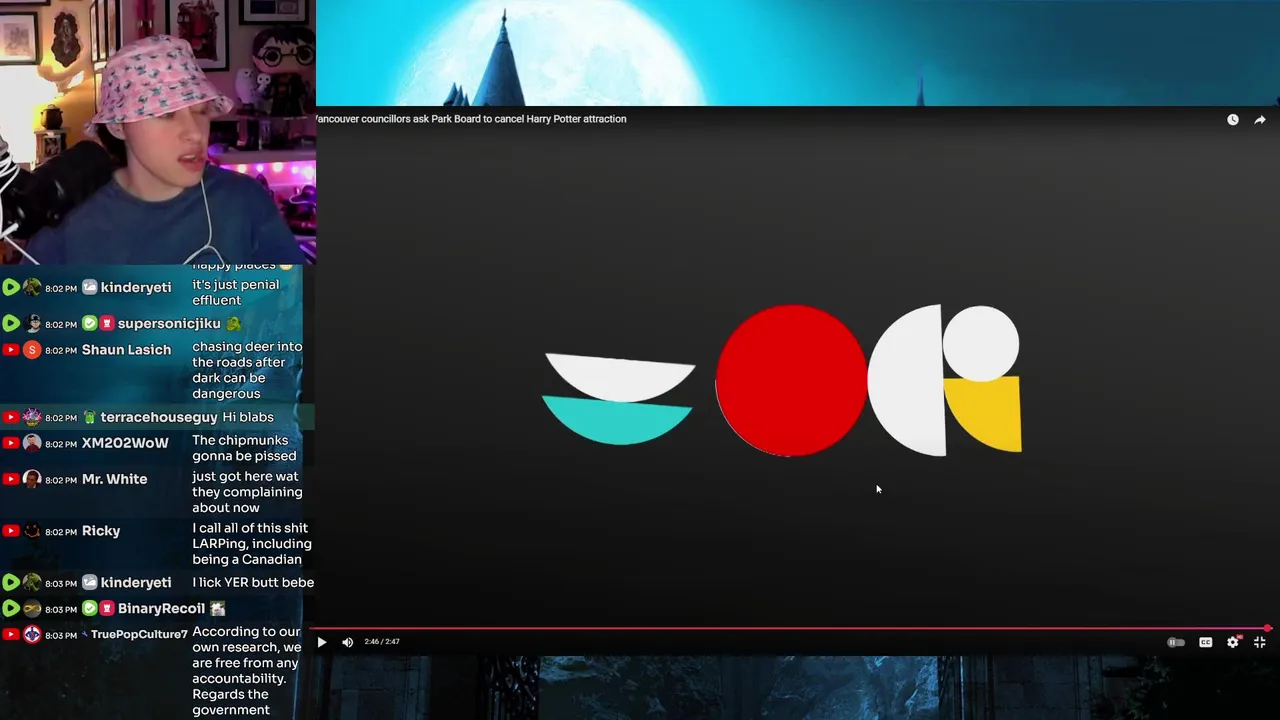Toggle the autoplay switch in player controls
This screenshot has width=1280, height=720.
tap(1176, 642)
